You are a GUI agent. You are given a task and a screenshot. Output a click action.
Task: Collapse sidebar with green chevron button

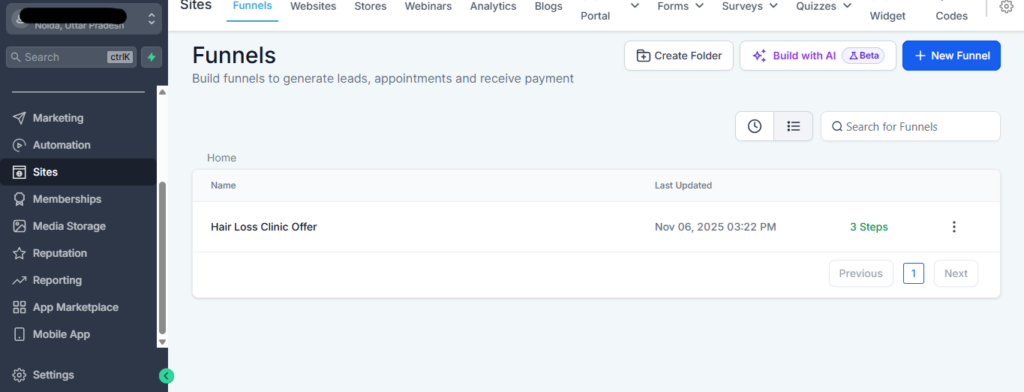[x=167, y=376]
